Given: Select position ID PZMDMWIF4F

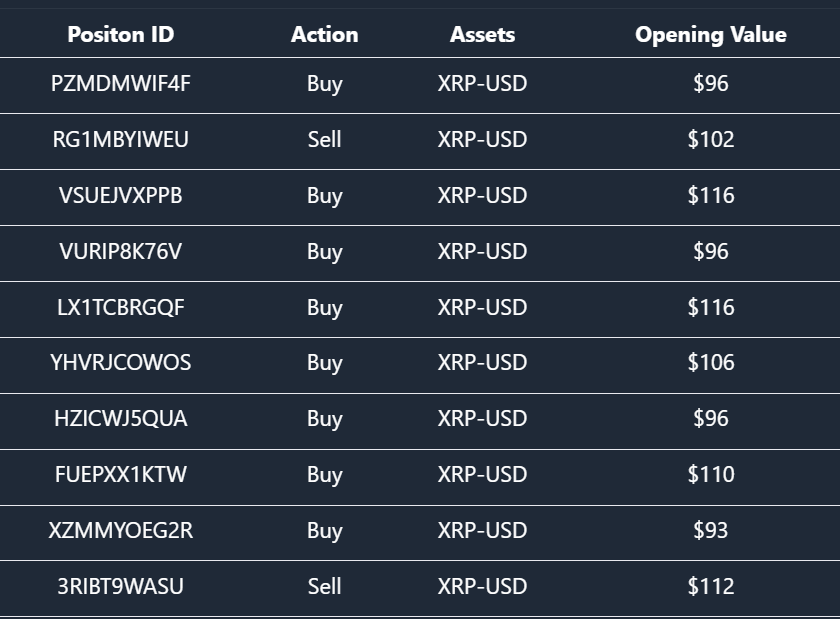Looking at the screenshot, I should (x=121, y=84).
